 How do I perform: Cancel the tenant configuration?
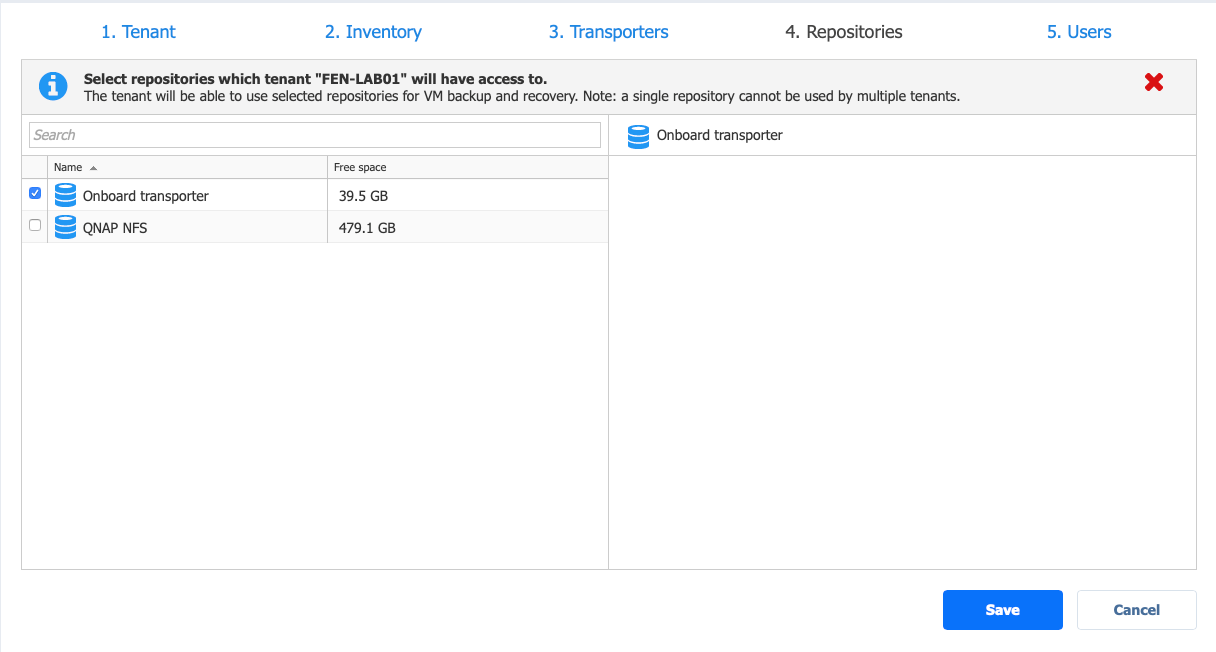pyautogui.click(x=1136, y=610)
